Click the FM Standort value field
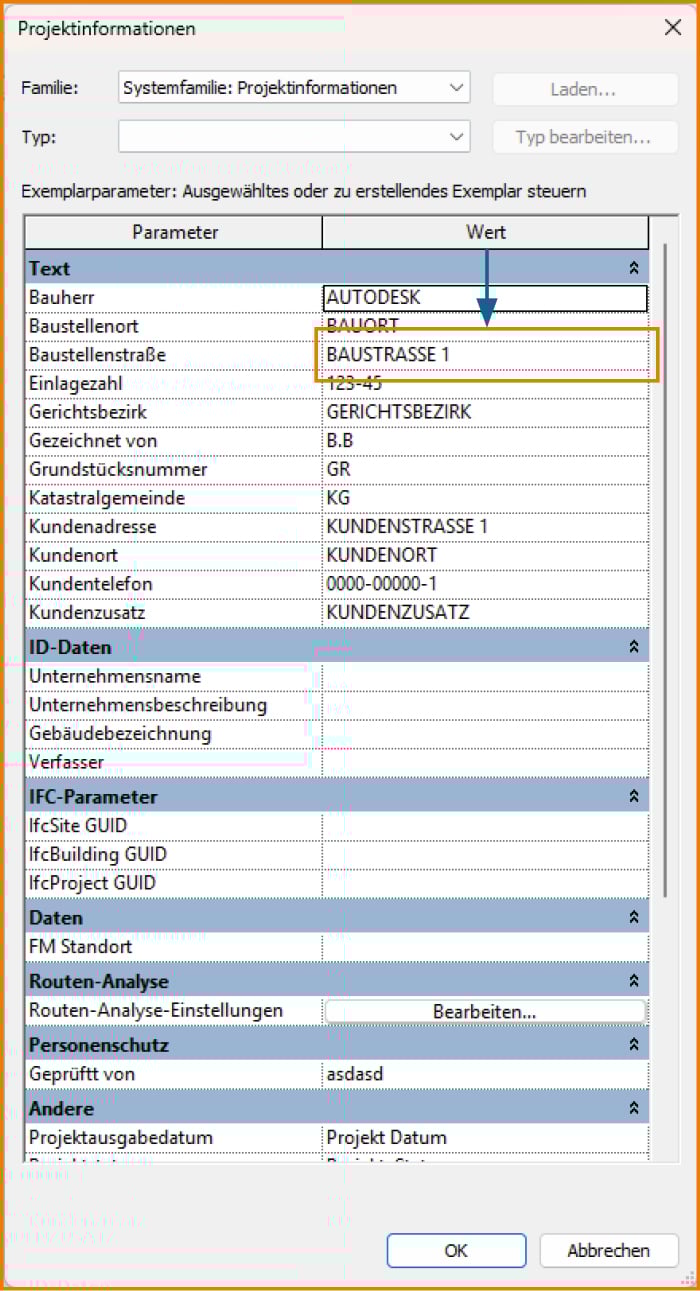Image resolution: width=700 pixels, height=1291 pixels. 485,946
